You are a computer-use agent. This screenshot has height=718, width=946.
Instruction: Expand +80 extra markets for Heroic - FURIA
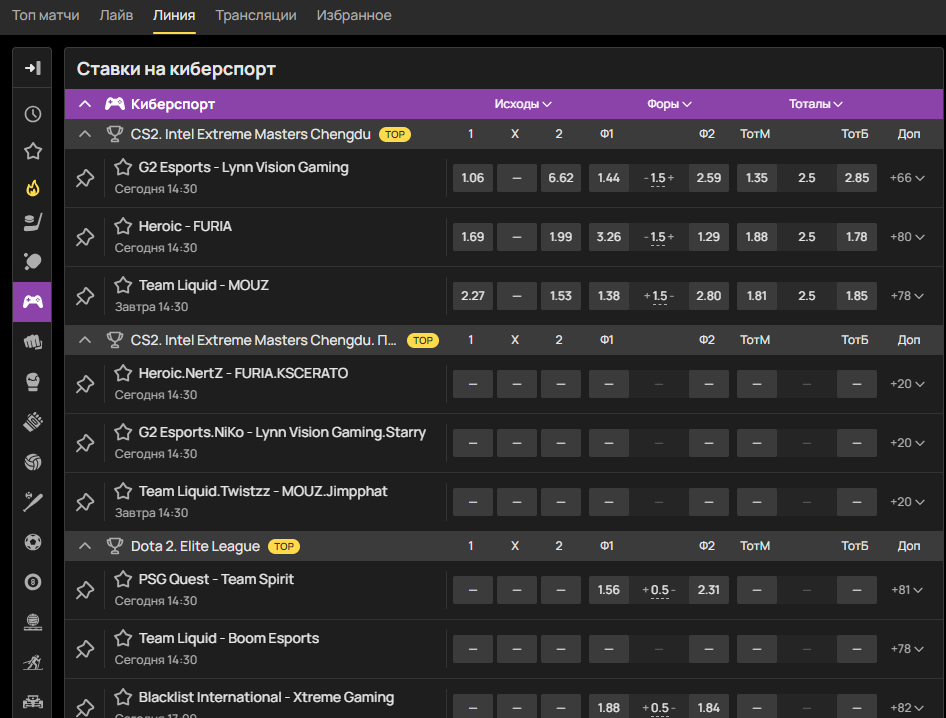click(x=907, y=237)
